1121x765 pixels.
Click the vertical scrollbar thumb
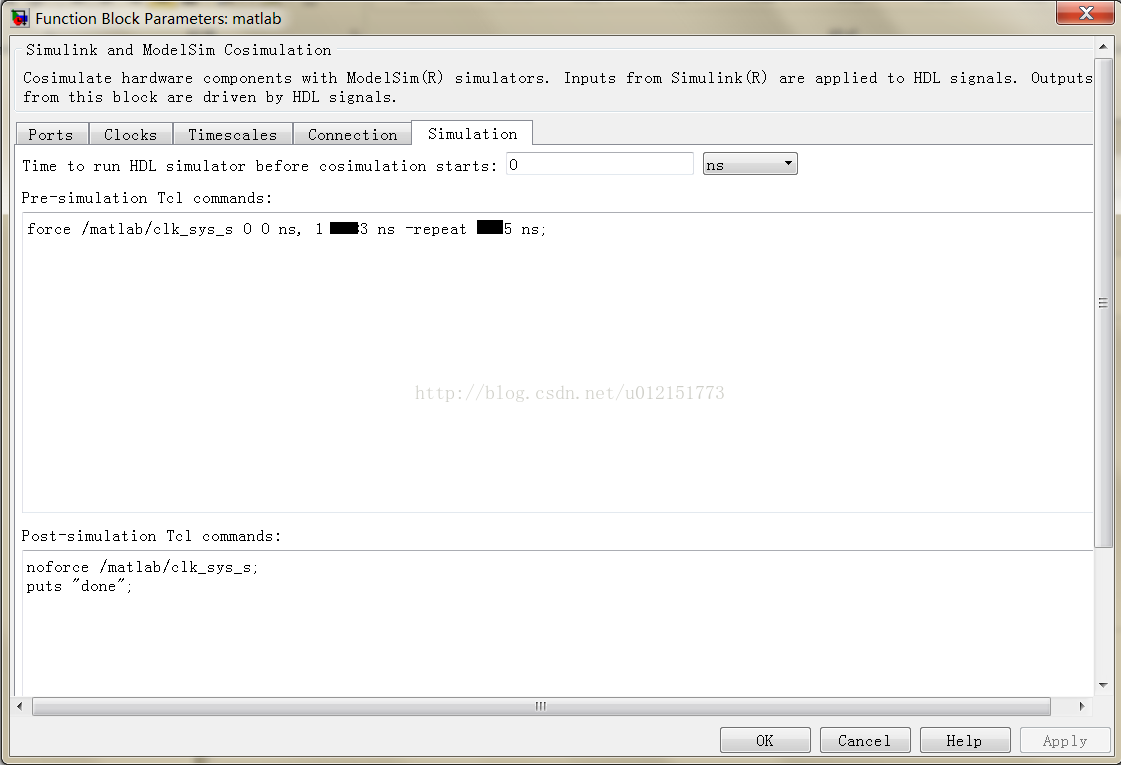1103,303
